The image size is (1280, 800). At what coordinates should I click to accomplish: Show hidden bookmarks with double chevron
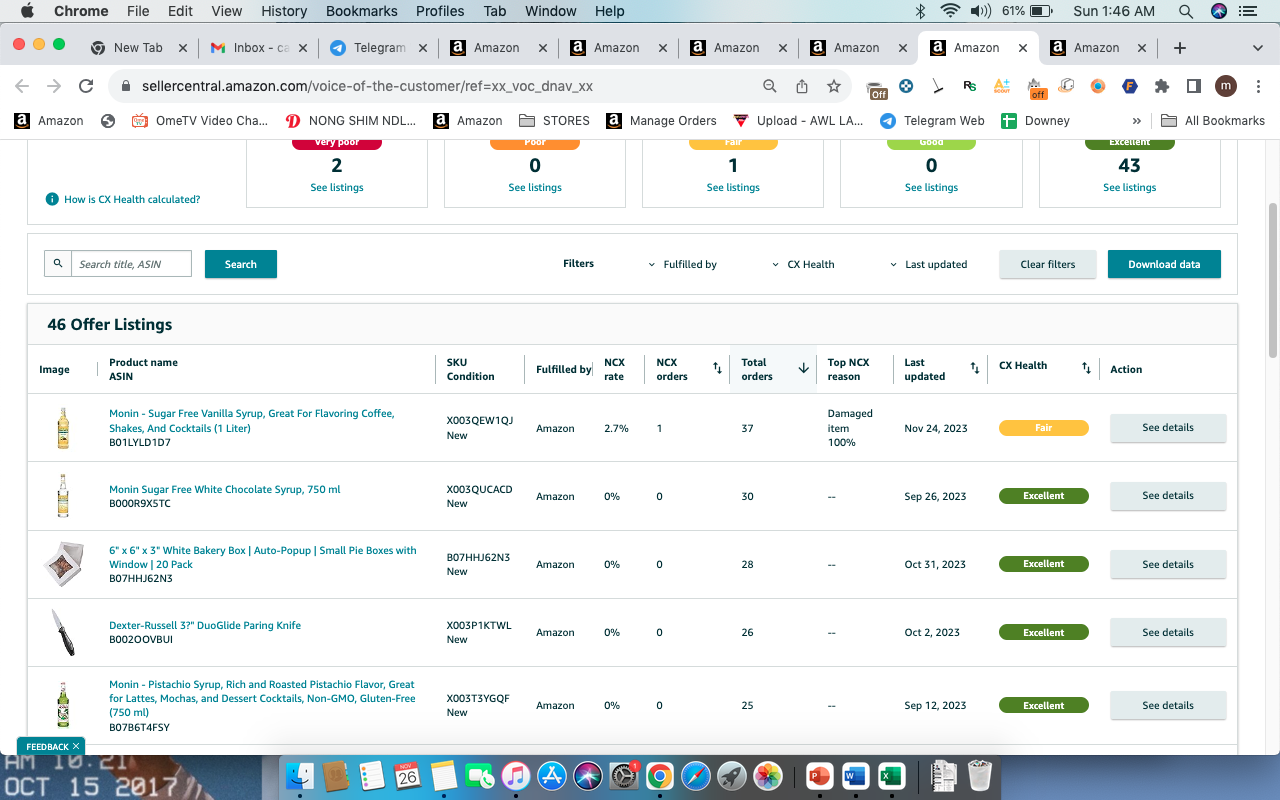[1137, 121]
